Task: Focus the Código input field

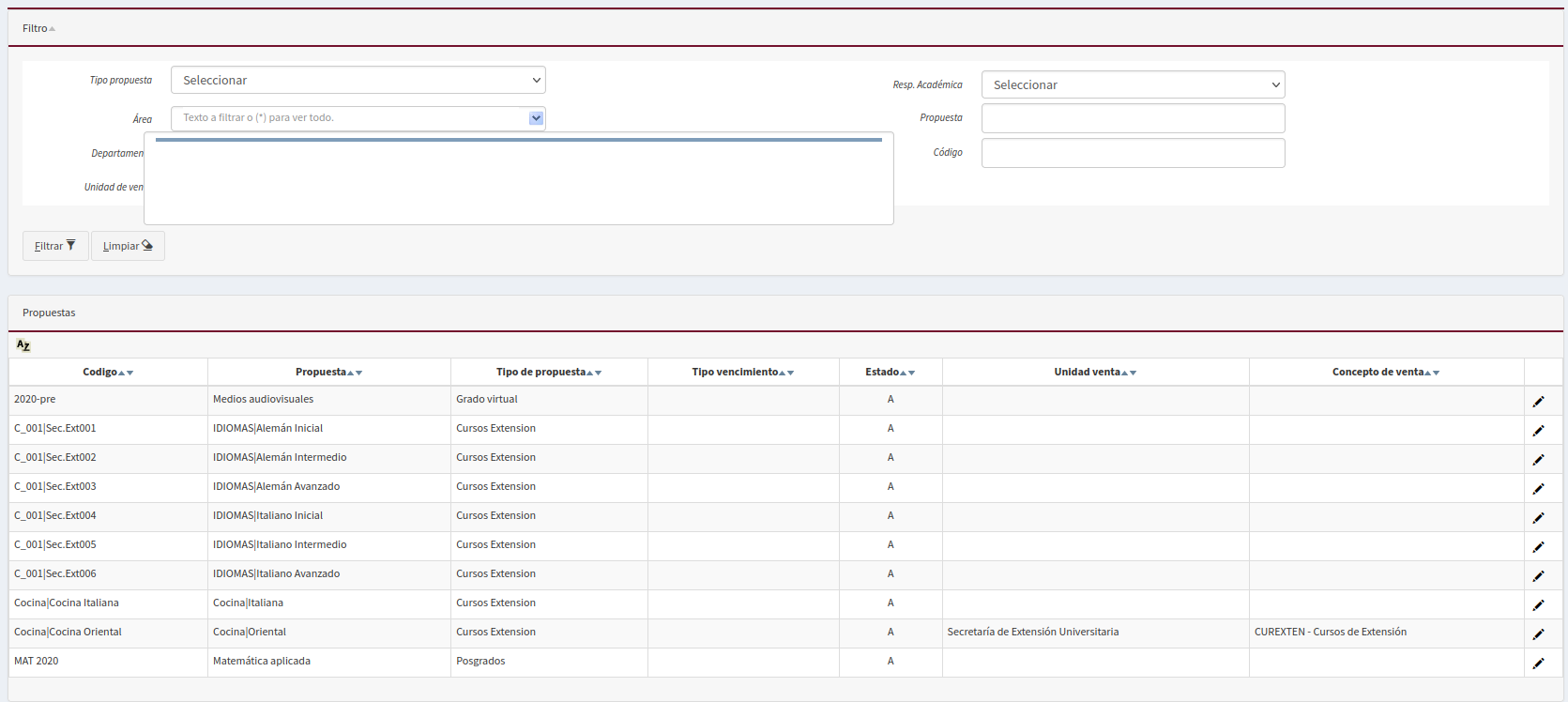Action: [1133, 153]
